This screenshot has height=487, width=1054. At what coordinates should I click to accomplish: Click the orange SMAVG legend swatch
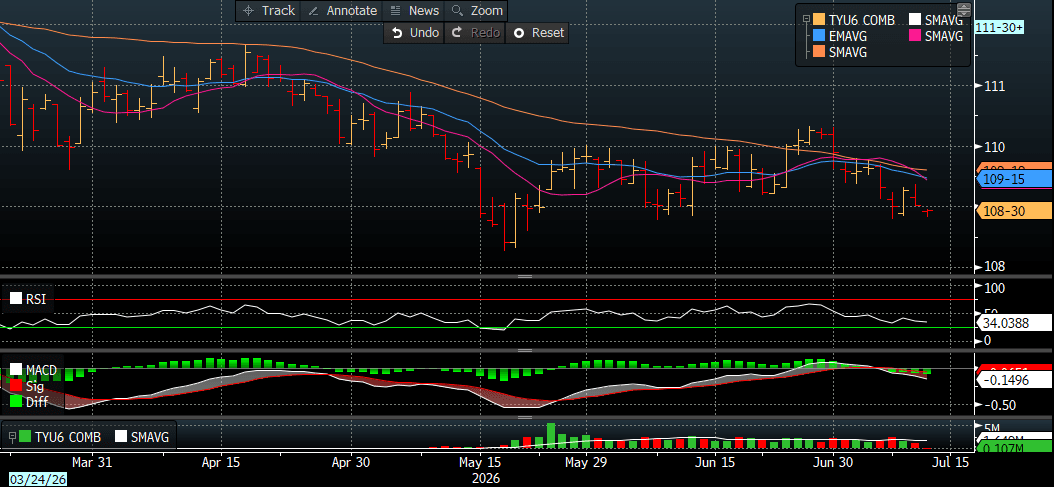pos(819,52)
